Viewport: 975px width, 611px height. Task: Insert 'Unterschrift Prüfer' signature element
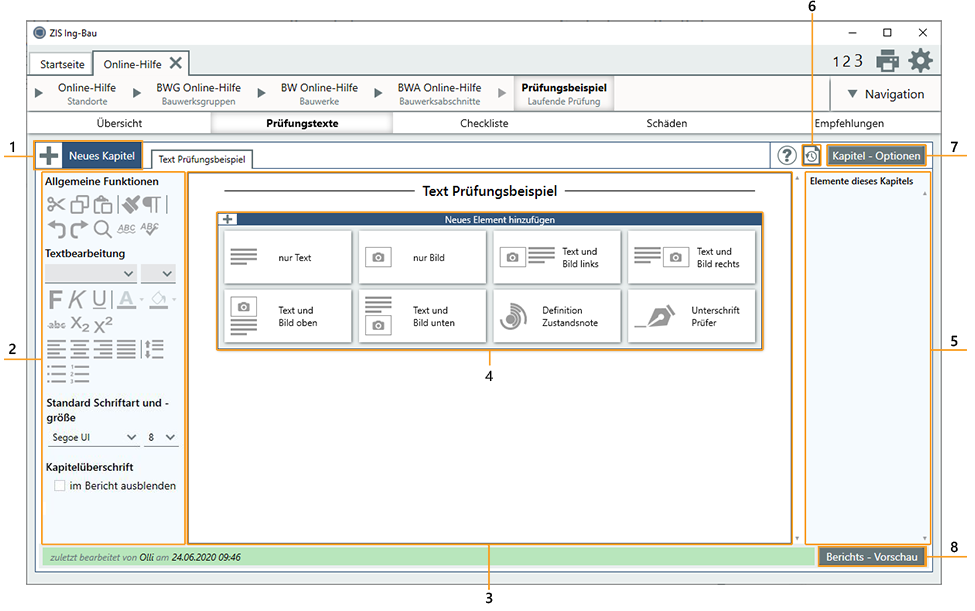point(691,316)
